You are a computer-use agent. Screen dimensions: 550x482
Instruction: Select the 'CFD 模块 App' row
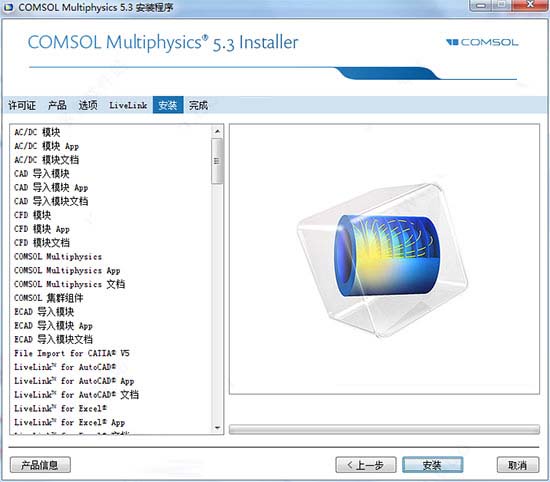(x=111, y=229)
